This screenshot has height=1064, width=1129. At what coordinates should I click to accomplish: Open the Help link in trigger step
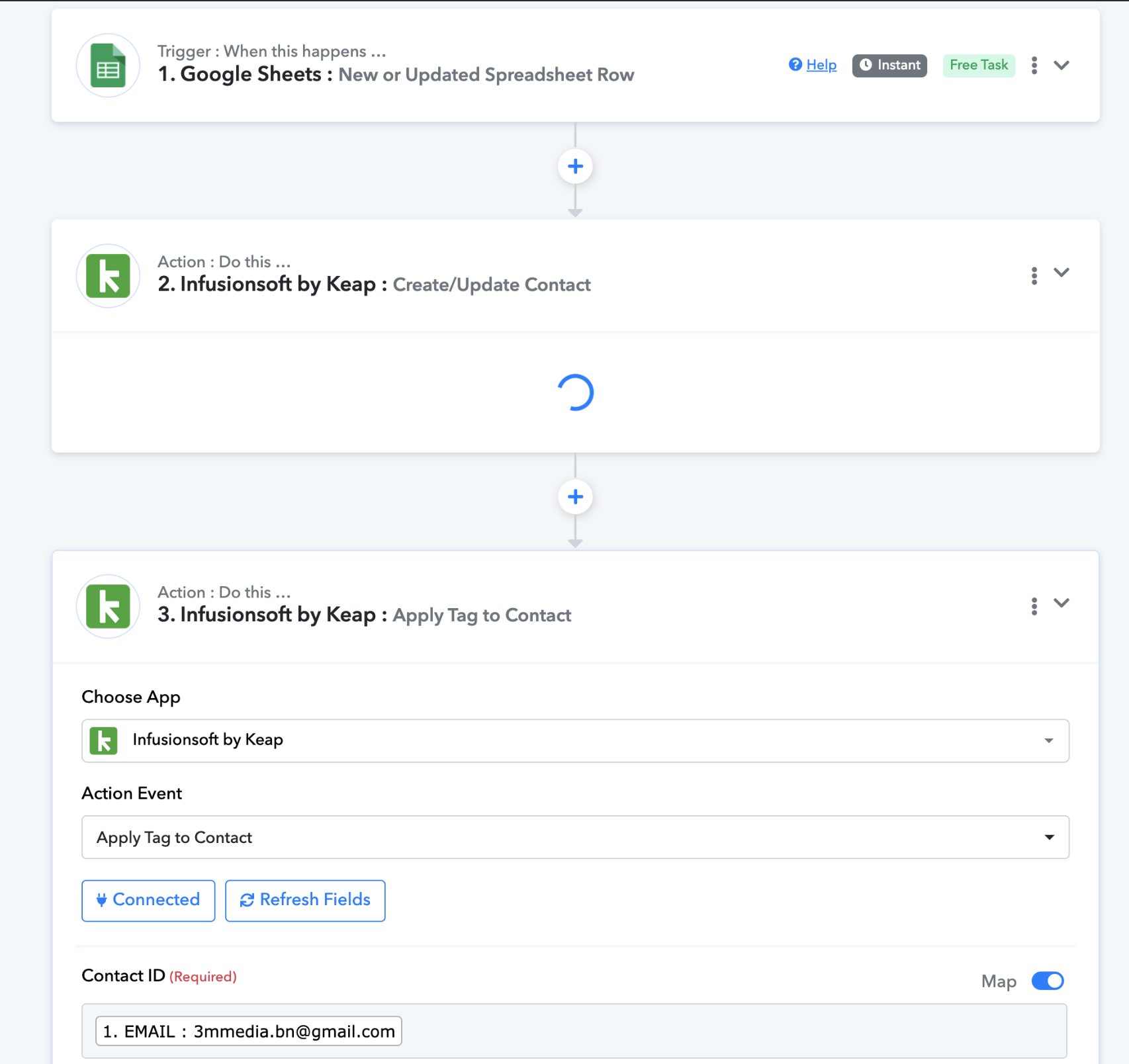pos(821,65)
